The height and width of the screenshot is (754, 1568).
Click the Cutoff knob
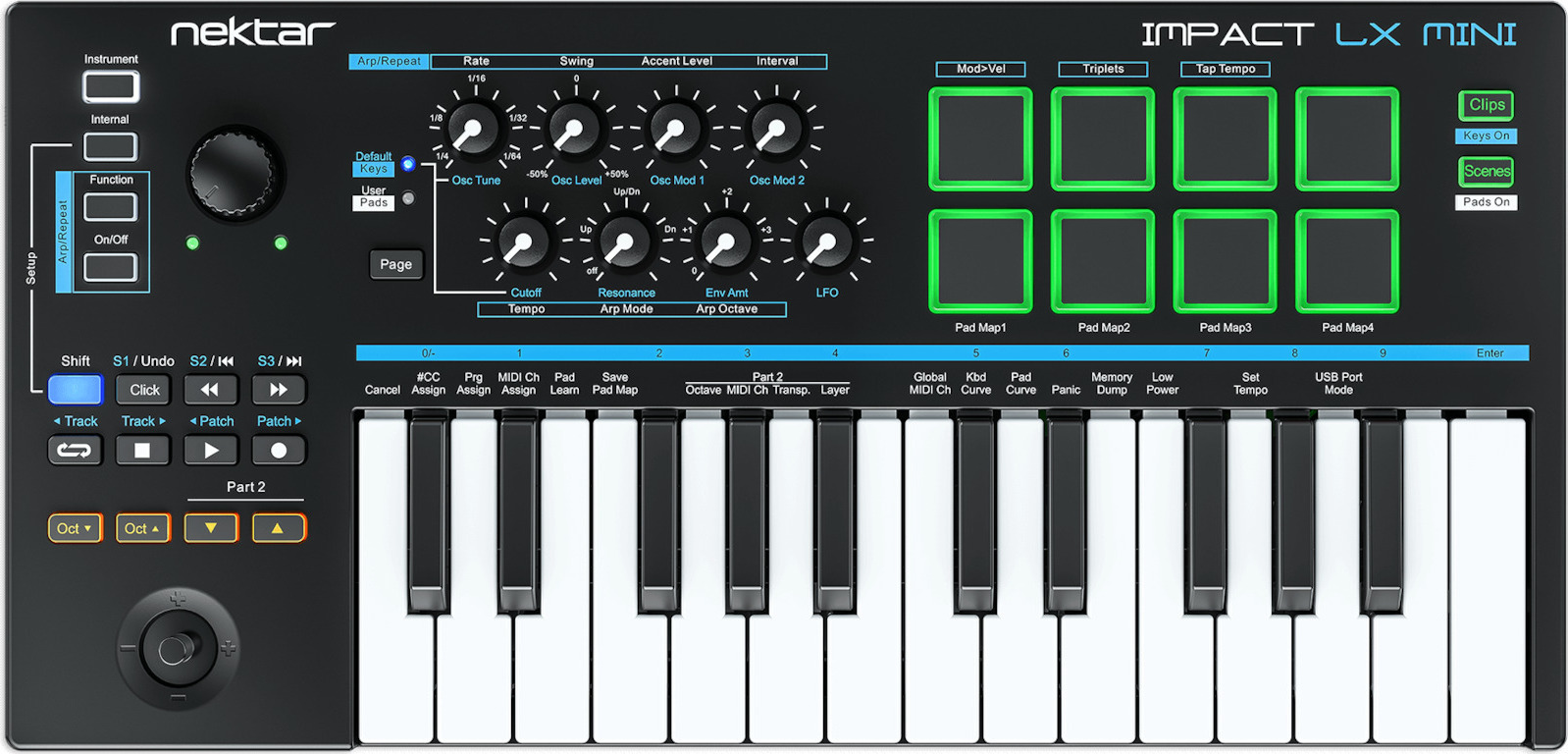523,243
